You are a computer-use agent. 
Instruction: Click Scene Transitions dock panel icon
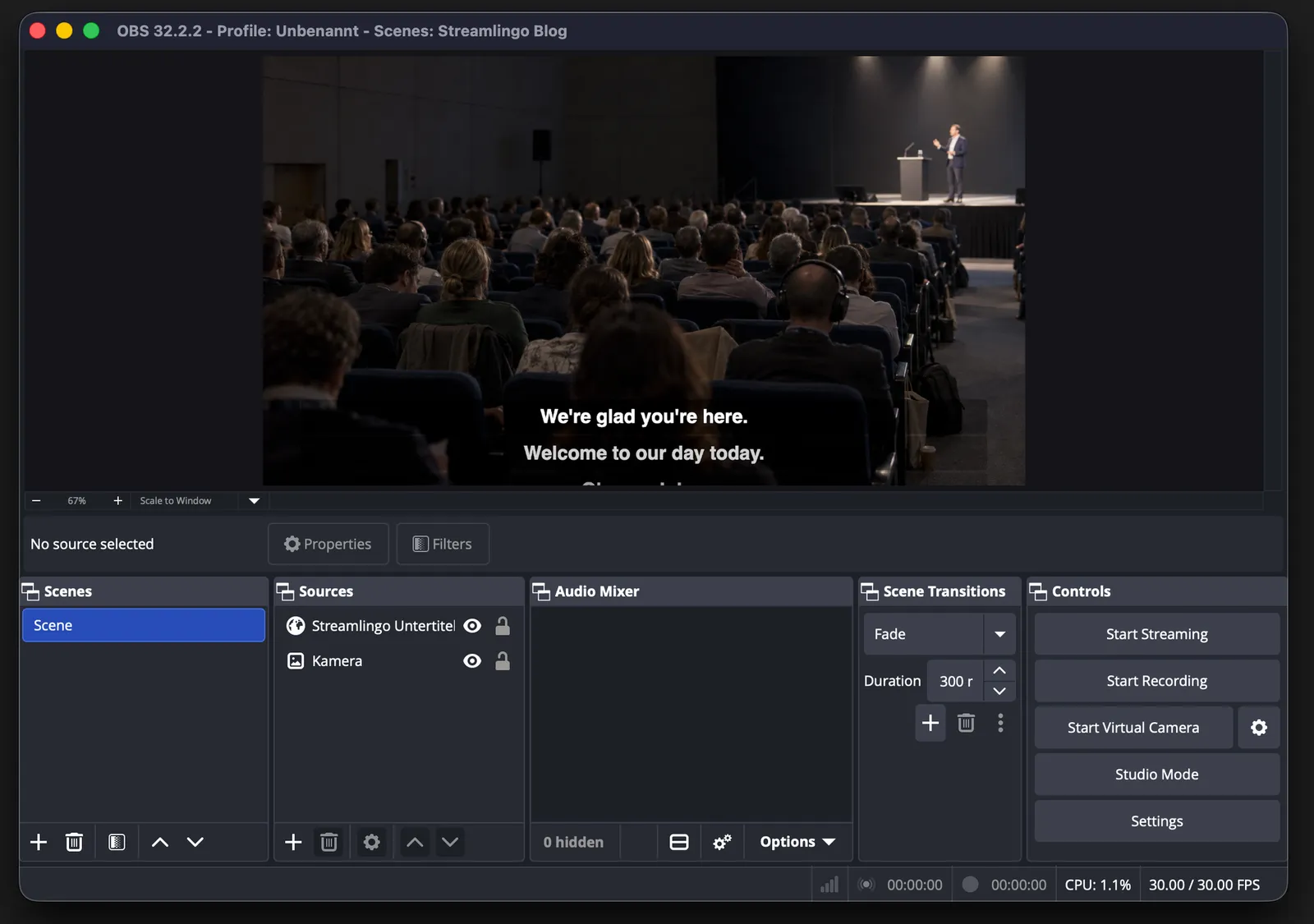[870, 591]
